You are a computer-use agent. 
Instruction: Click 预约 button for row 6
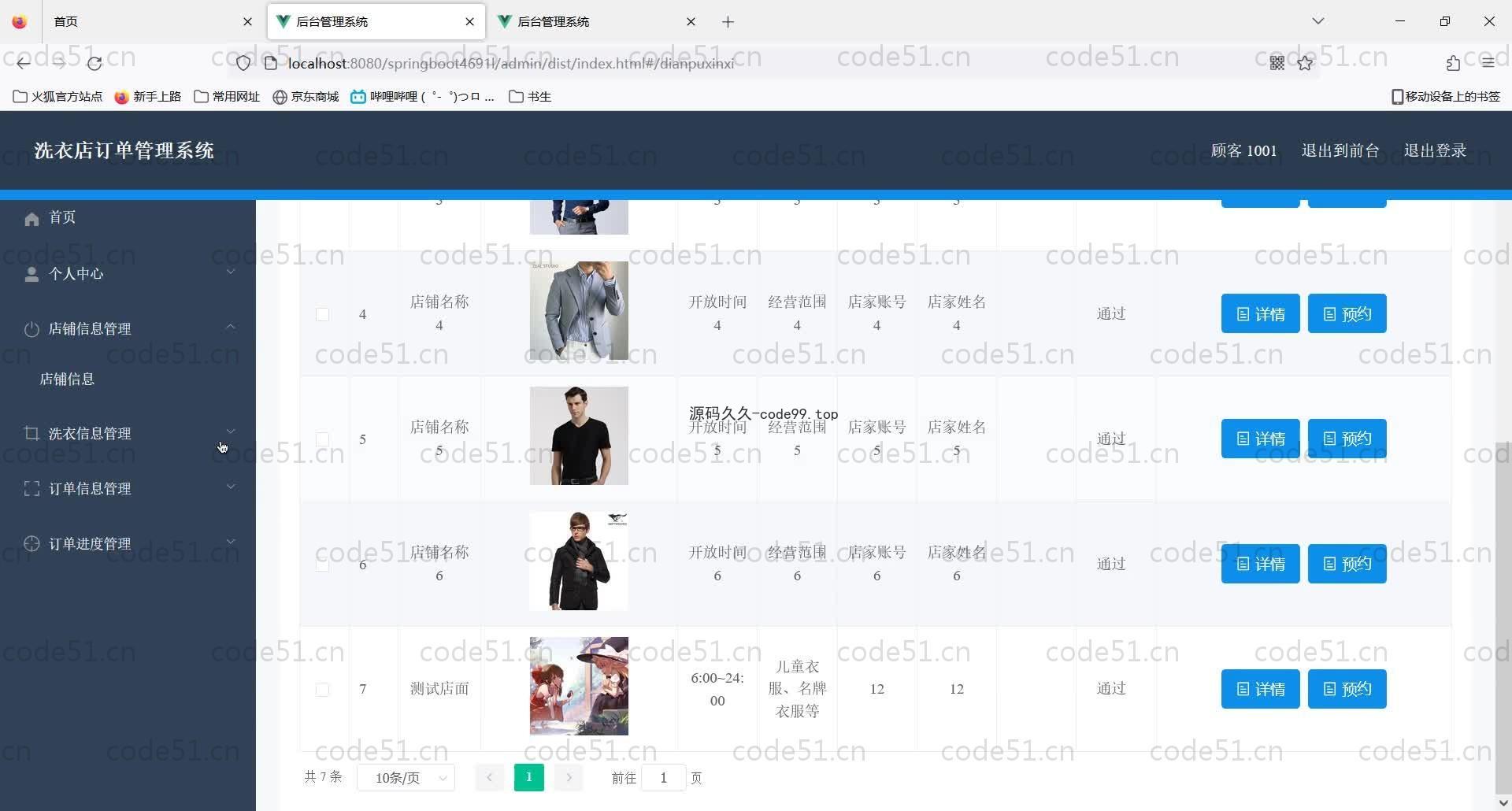(x=1347, y=564)
